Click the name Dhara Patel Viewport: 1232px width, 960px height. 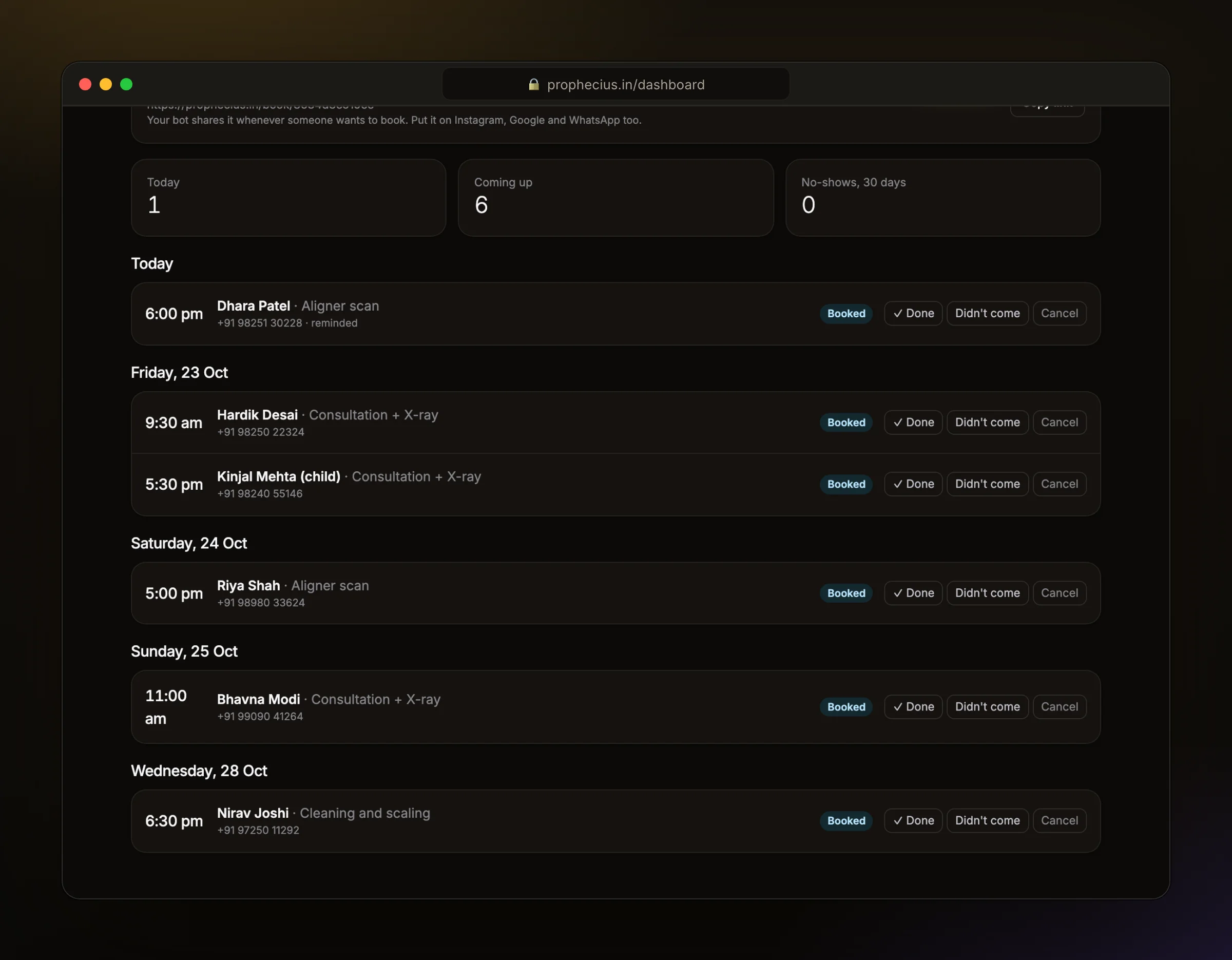[253, 305]
